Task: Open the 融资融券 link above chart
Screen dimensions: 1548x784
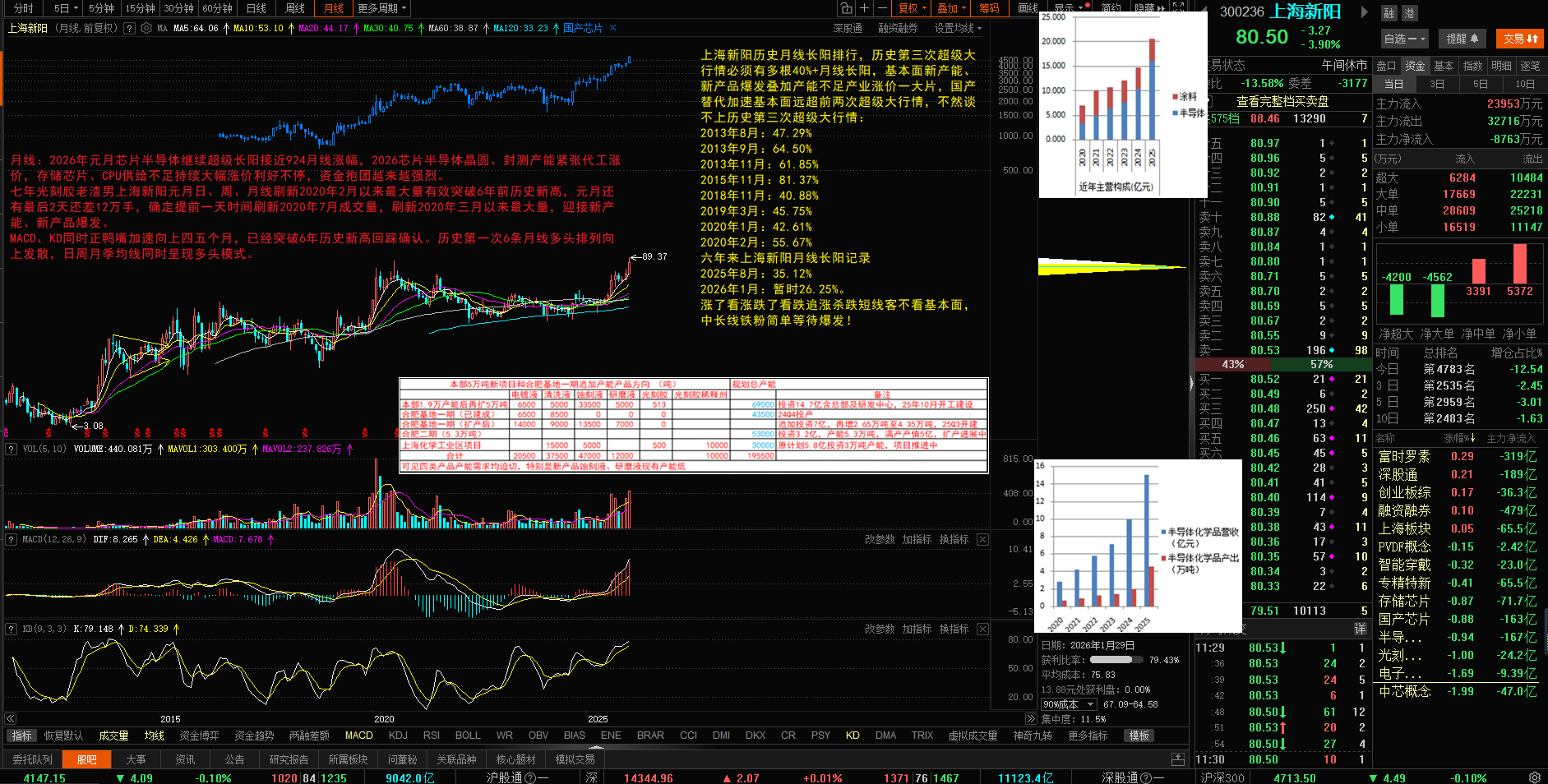Action: pyautogui.click(x=898, y=28)
